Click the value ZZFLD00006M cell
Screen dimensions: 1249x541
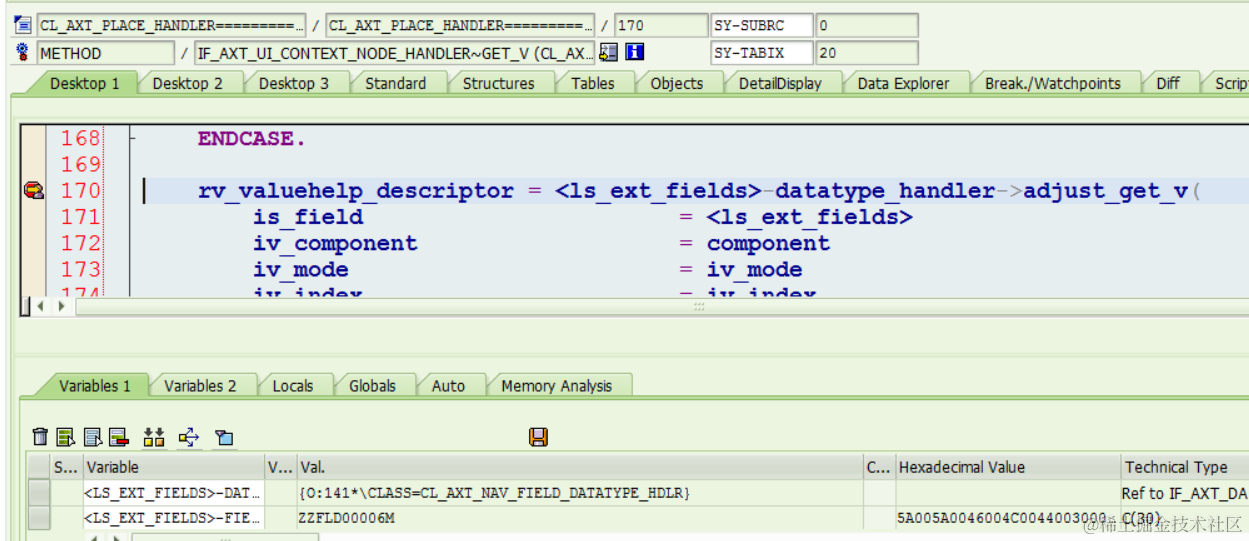[579, 518]
